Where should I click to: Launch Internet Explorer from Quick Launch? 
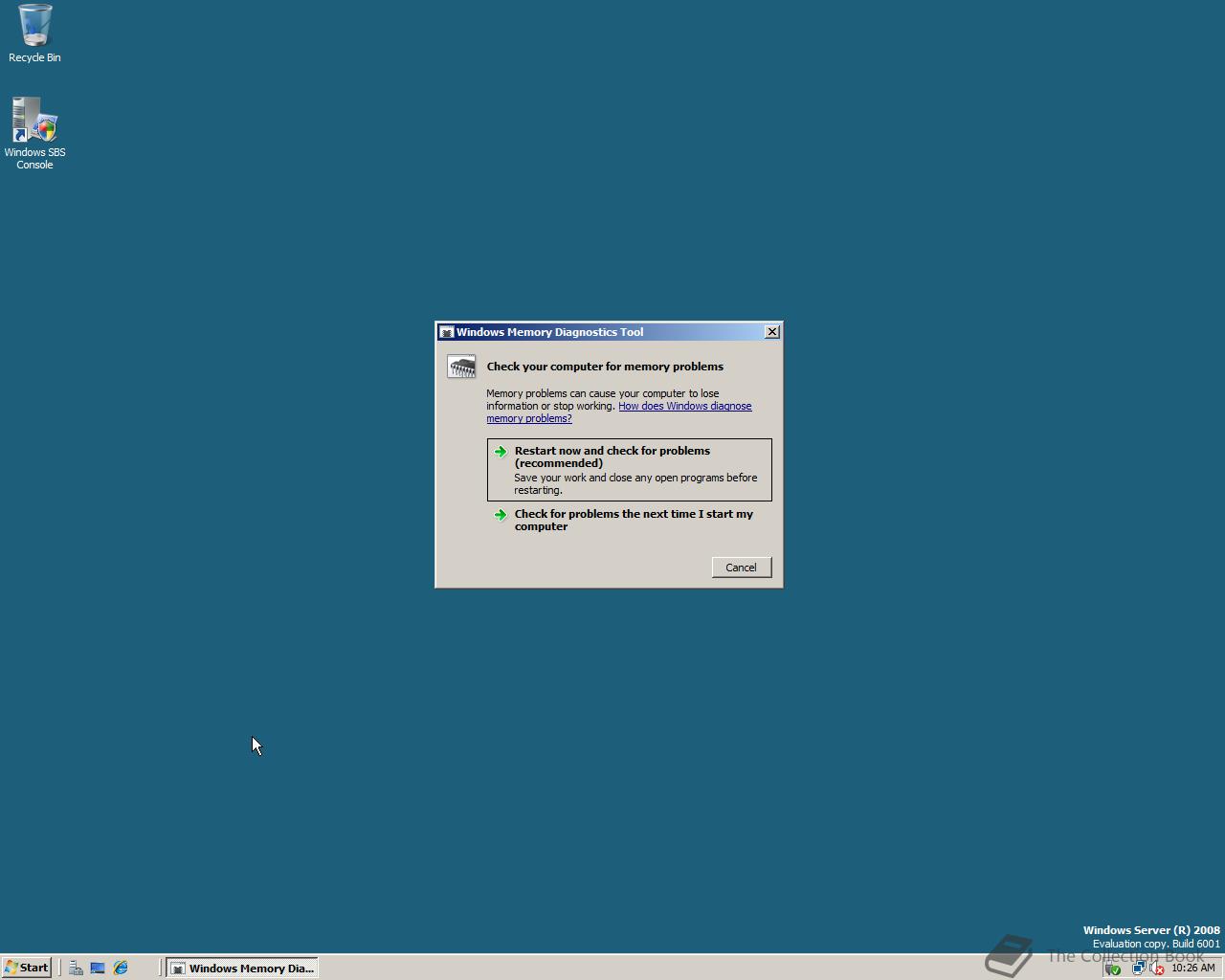pos(121,968)
